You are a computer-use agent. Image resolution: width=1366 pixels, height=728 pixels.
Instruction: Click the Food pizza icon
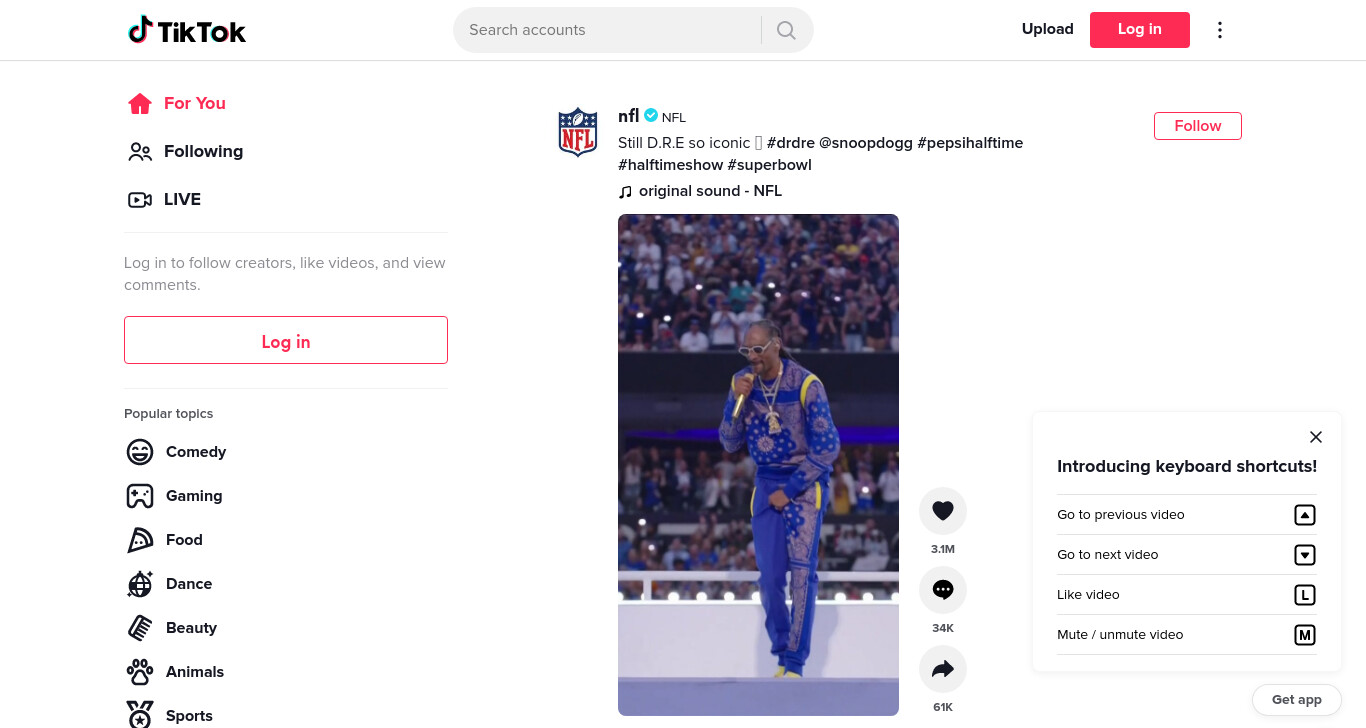coord(140,540)
